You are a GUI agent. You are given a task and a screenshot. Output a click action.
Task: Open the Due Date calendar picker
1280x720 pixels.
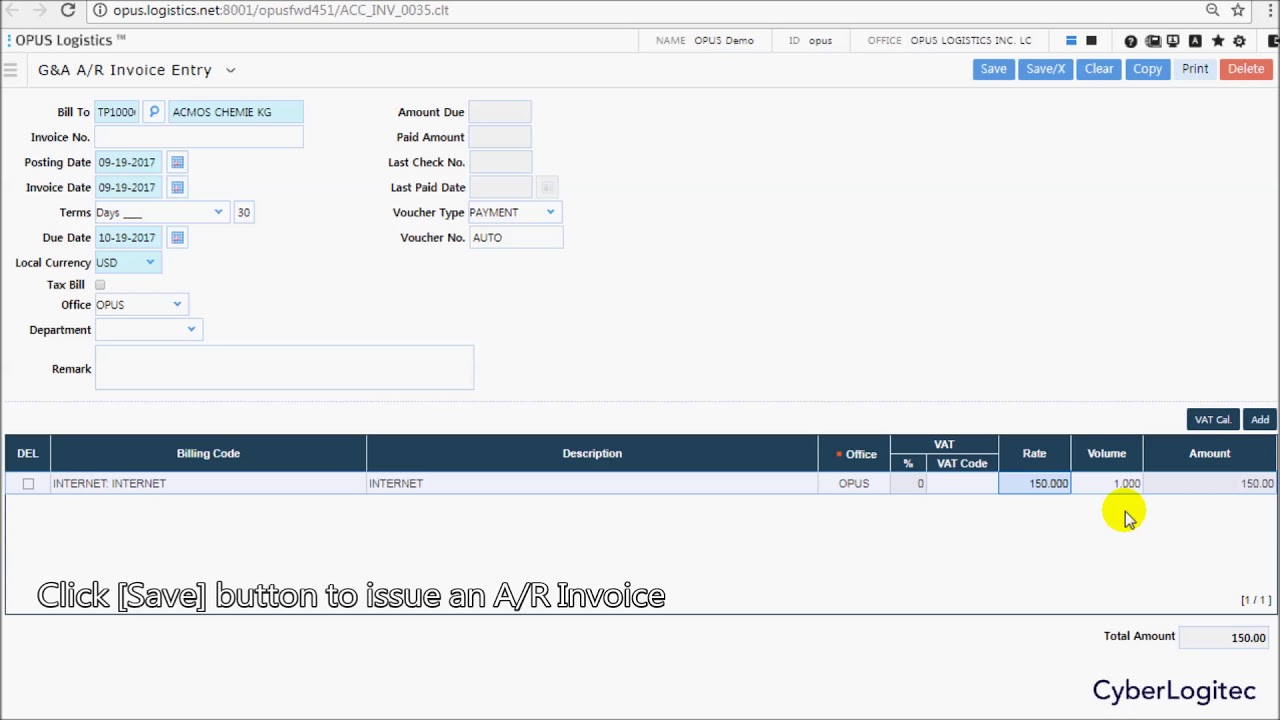tap(177, 237)
